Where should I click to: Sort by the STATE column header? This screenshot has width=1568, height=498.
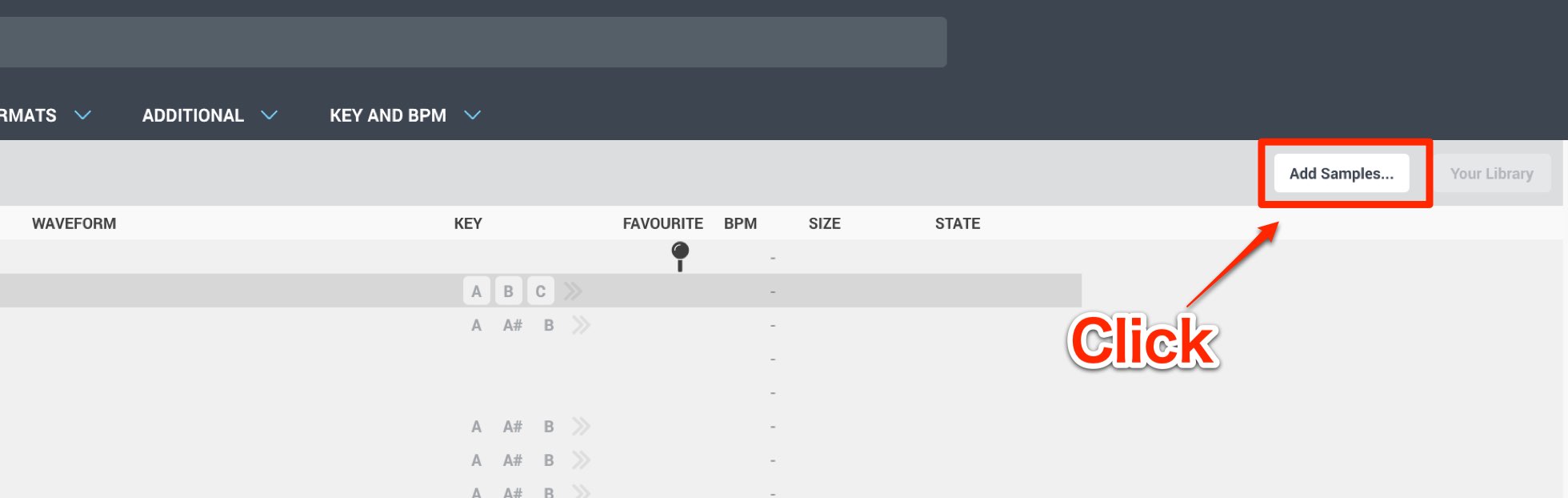[x=958, y=223]
